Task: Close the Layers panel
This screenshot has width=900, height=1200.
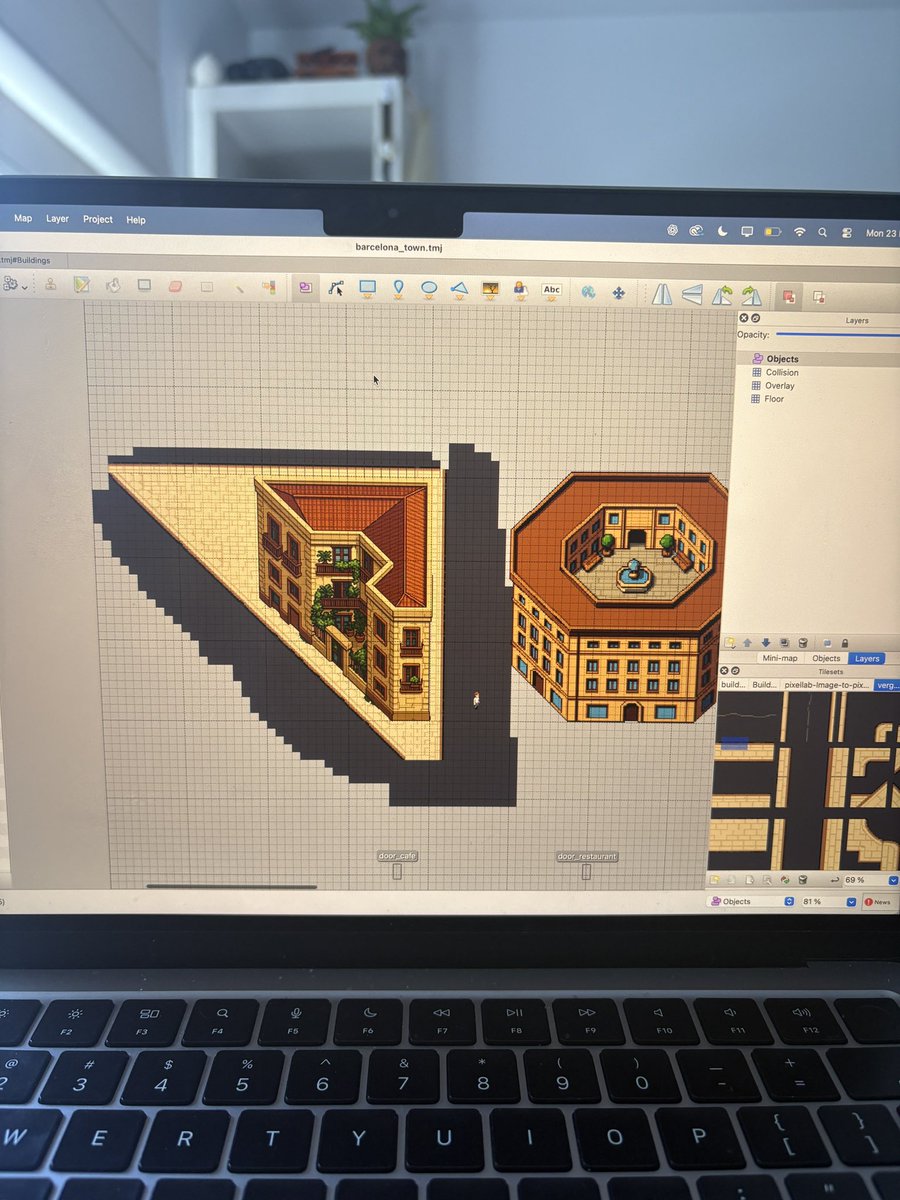Action: tap(743, 317)
